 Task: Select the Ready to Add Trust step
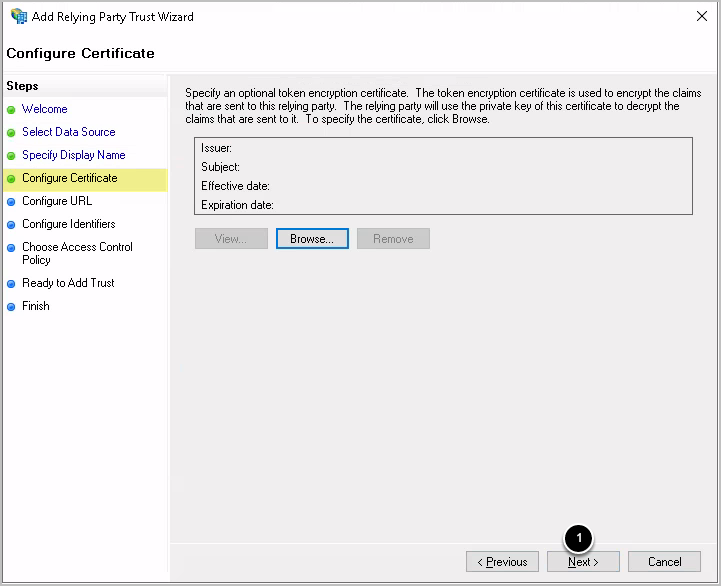[68, 283]
